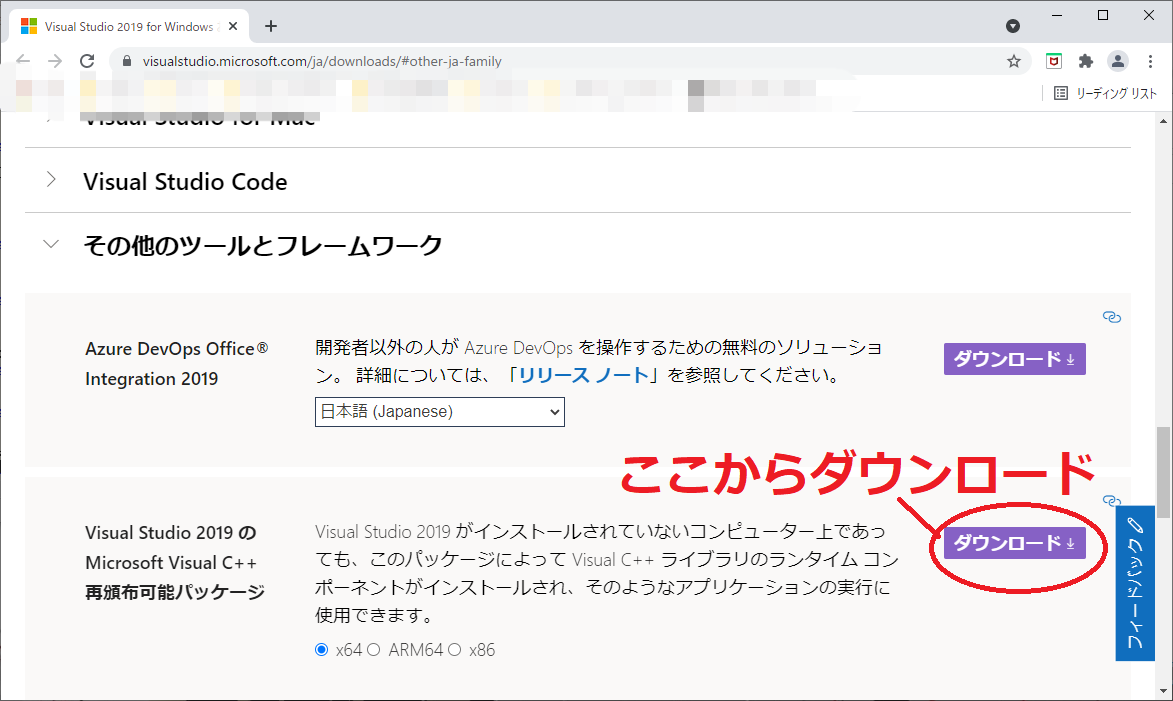Click the Visual Studio Code heading
The width and height of the screenshot is (1173, 701).
(x=185, y=181)
